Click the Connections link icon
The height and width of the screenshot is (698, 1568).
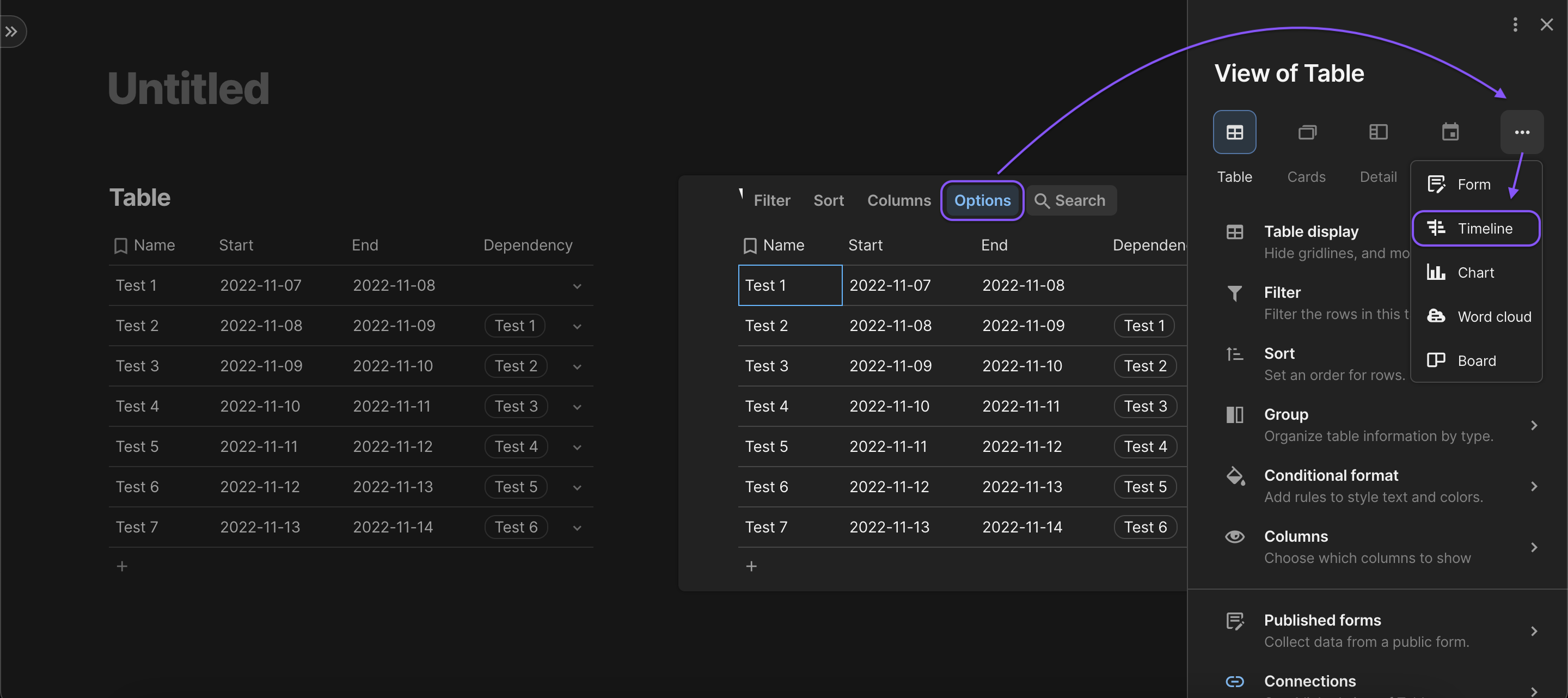click(1234, 681)
